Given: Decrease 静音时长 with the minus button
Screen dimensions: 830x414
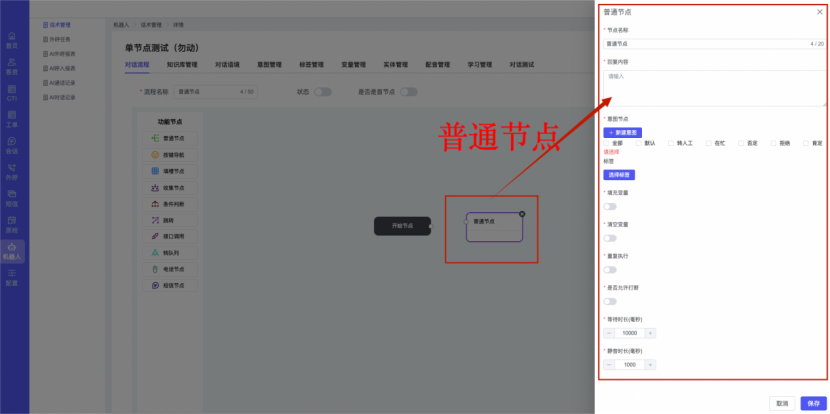Looking at the screenshot, I should 609,365.
